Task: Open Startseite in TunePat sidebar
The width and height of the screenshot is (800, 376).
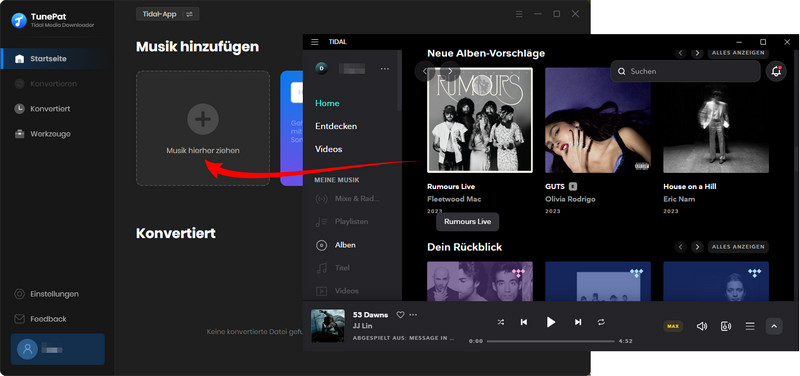Action: tap(48, 59)
